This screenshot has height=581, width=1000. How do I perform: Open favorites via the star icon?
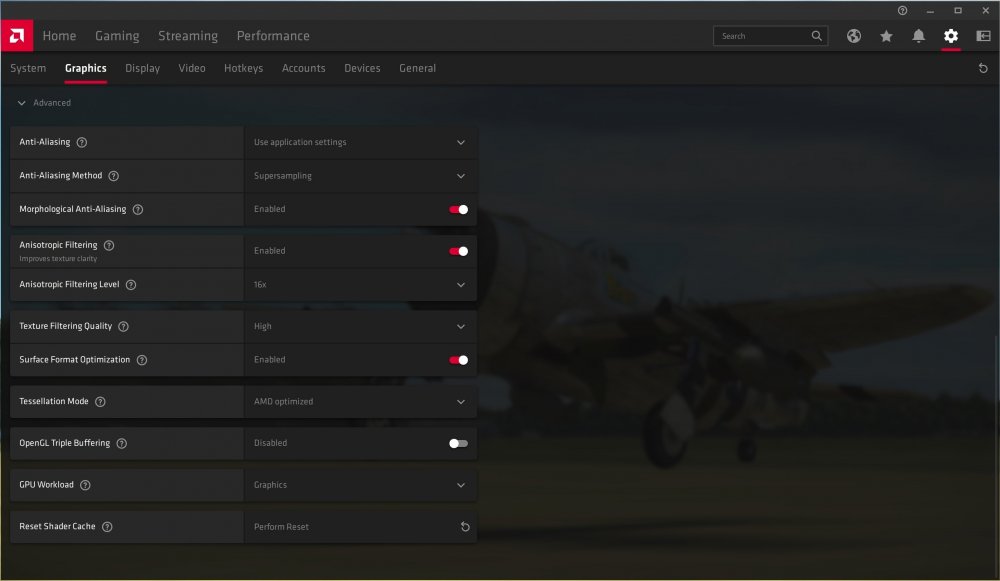pos(886,35)
